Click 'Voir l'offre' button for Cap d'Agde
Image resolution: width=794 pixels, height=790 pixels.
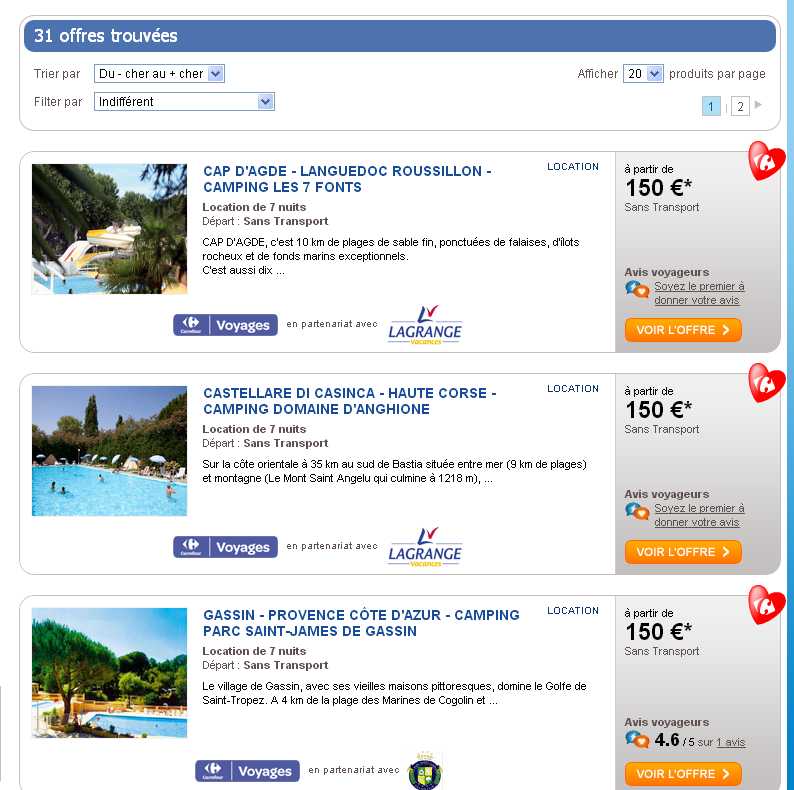683,330
